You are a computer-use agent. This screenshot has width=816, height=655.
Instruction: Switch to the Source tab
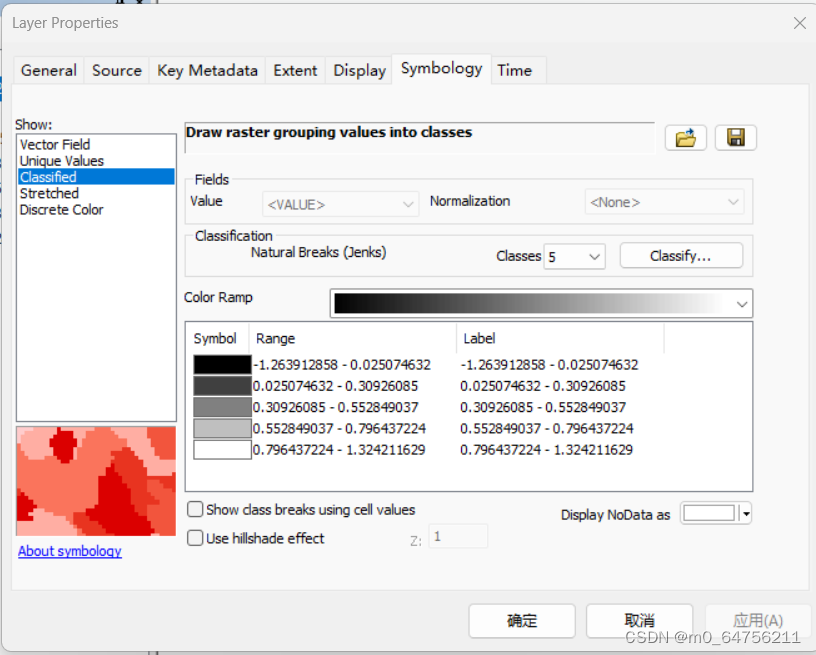point(116,70)
